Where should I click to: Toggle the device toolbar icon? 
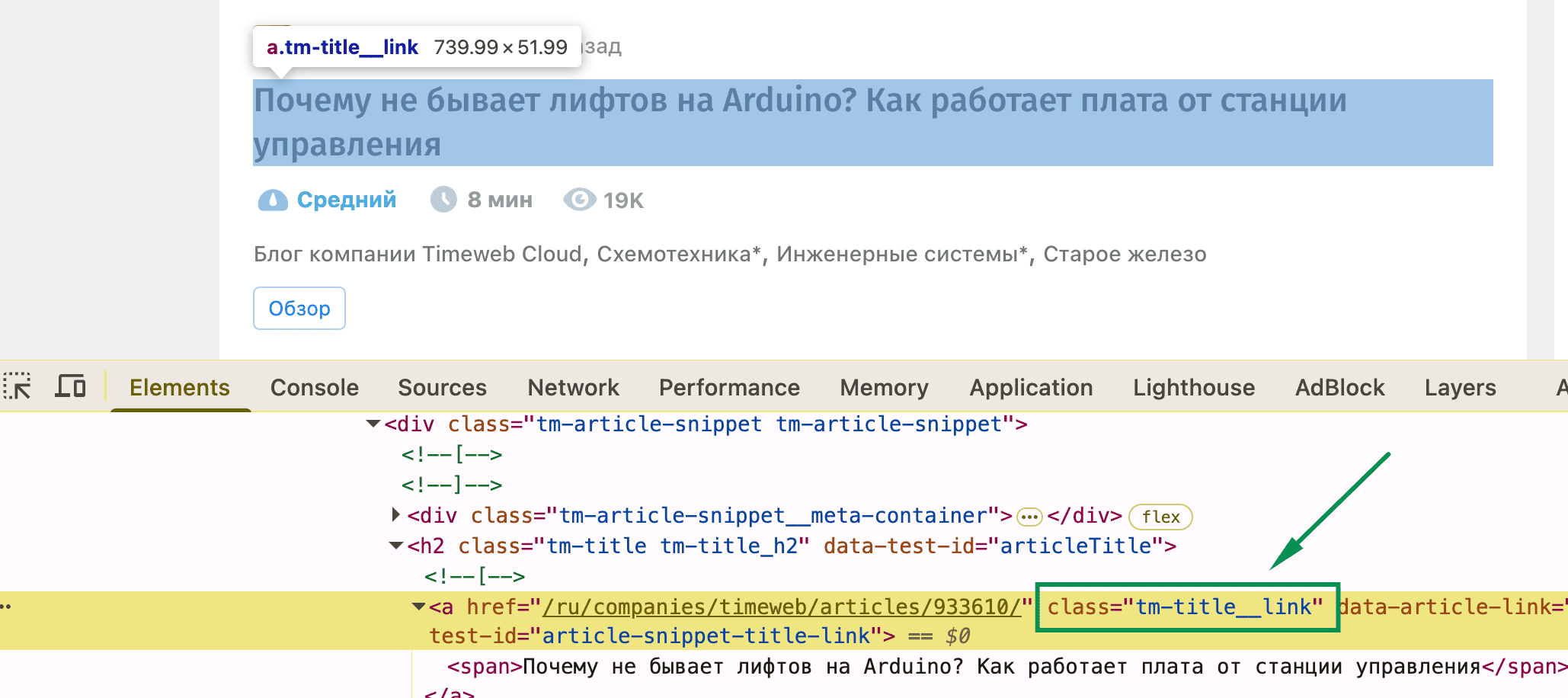(x=70, y=386)
